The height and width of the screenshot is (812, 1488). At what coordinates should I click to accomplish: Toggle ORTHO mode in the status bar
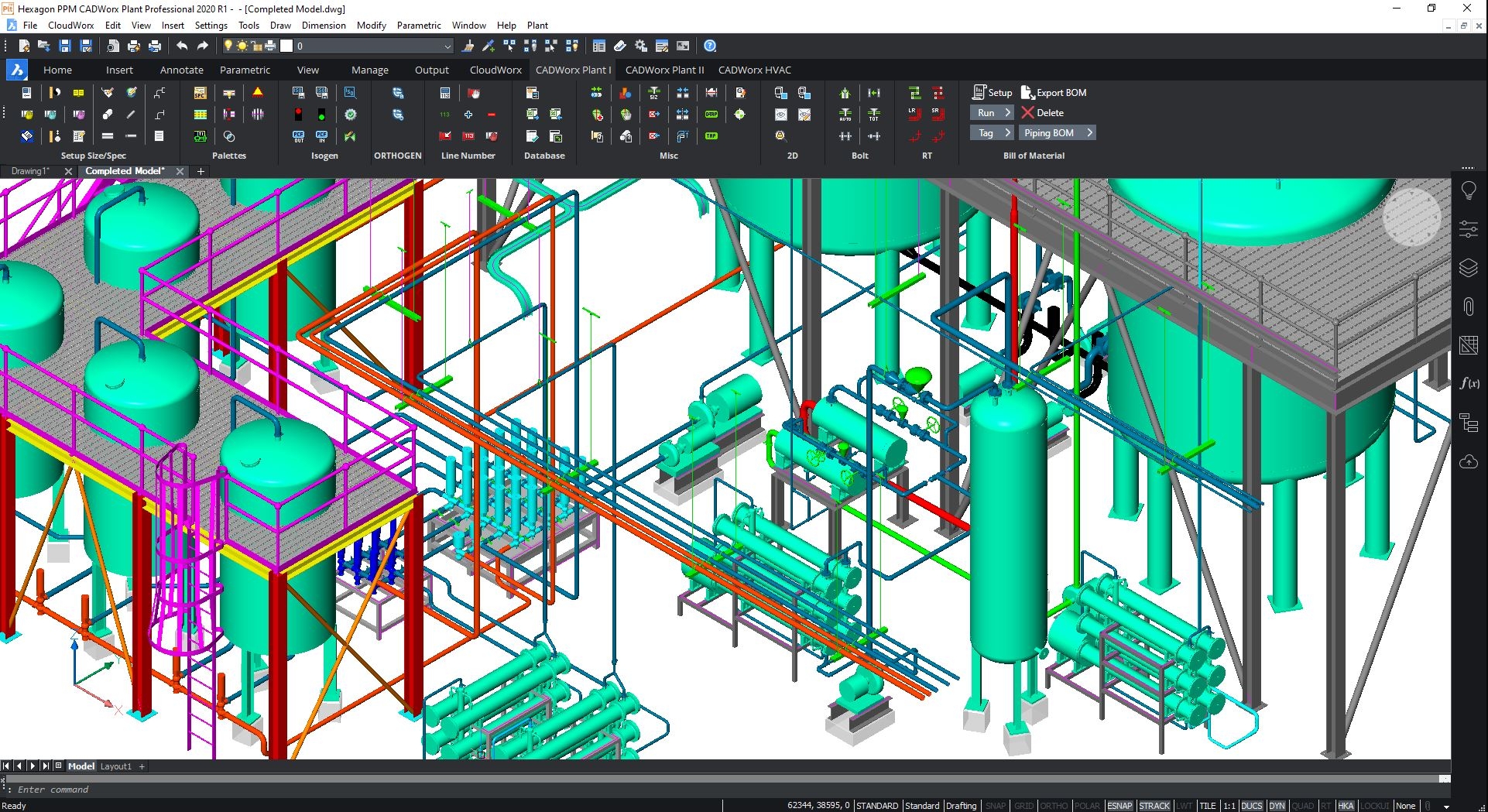pyautogui.click(x=1053, y=806)
